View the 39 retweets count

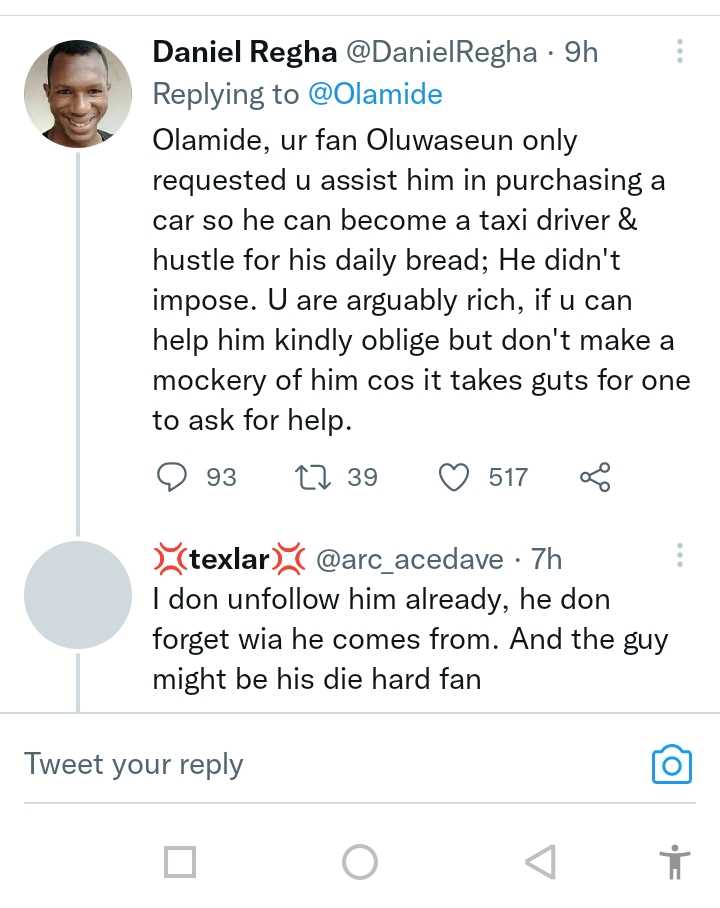point(362,477)
